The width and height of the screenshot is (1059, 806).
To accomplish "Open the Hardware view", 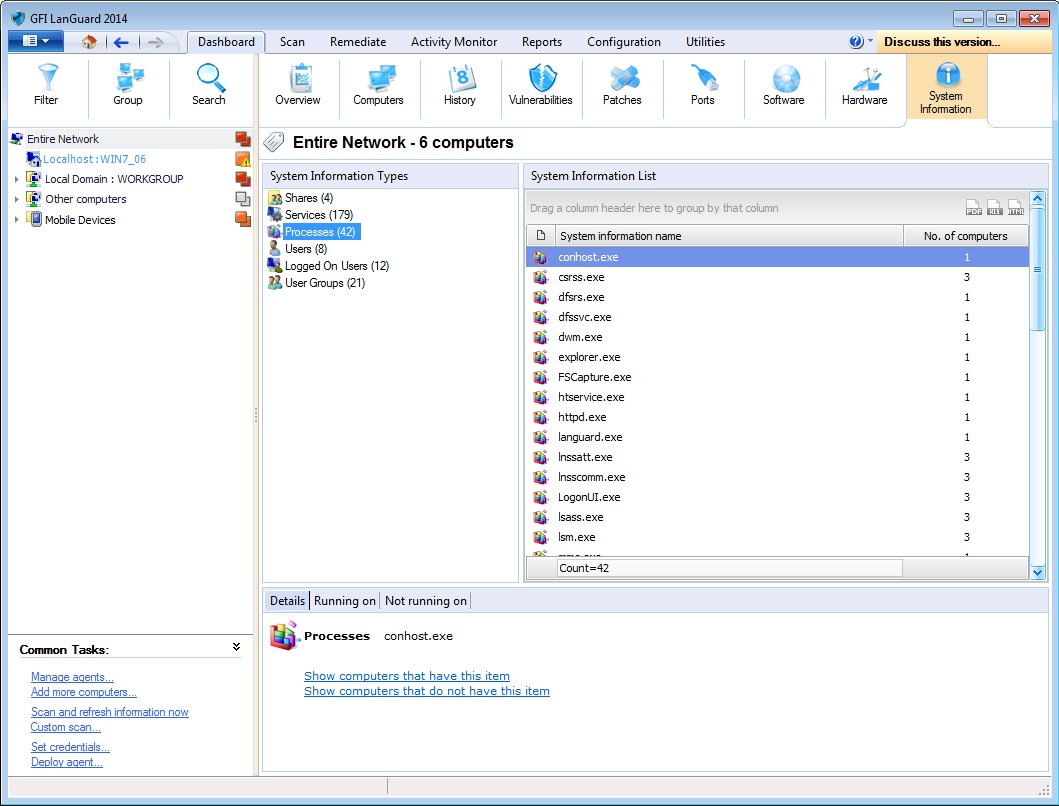I will (865, 85).
